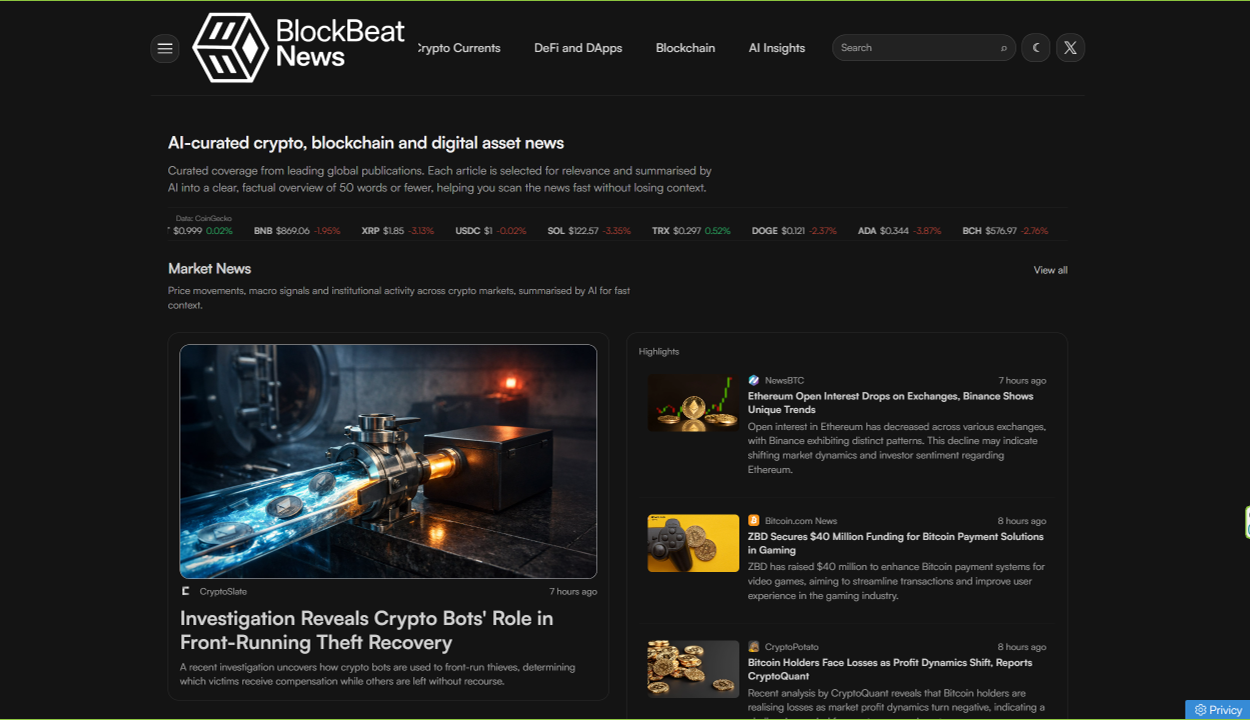Open the X (Twitter) social link

1070,48
